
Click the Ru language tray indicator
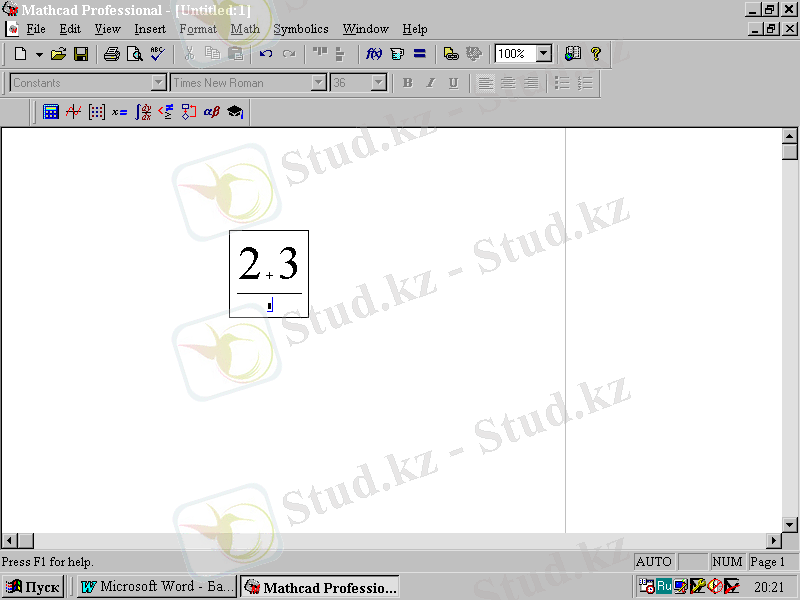[664, 587]
